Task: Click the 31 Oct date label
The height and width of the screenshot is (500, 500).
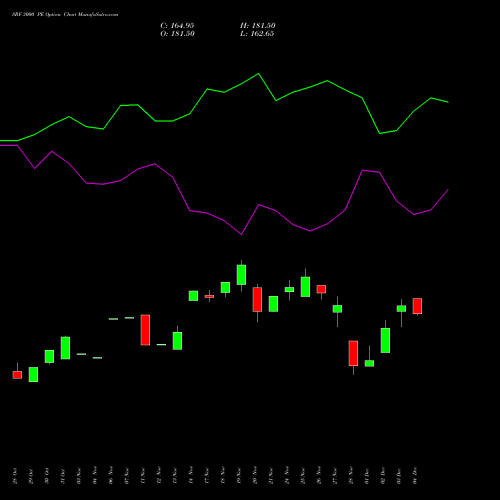Action: 63,476
